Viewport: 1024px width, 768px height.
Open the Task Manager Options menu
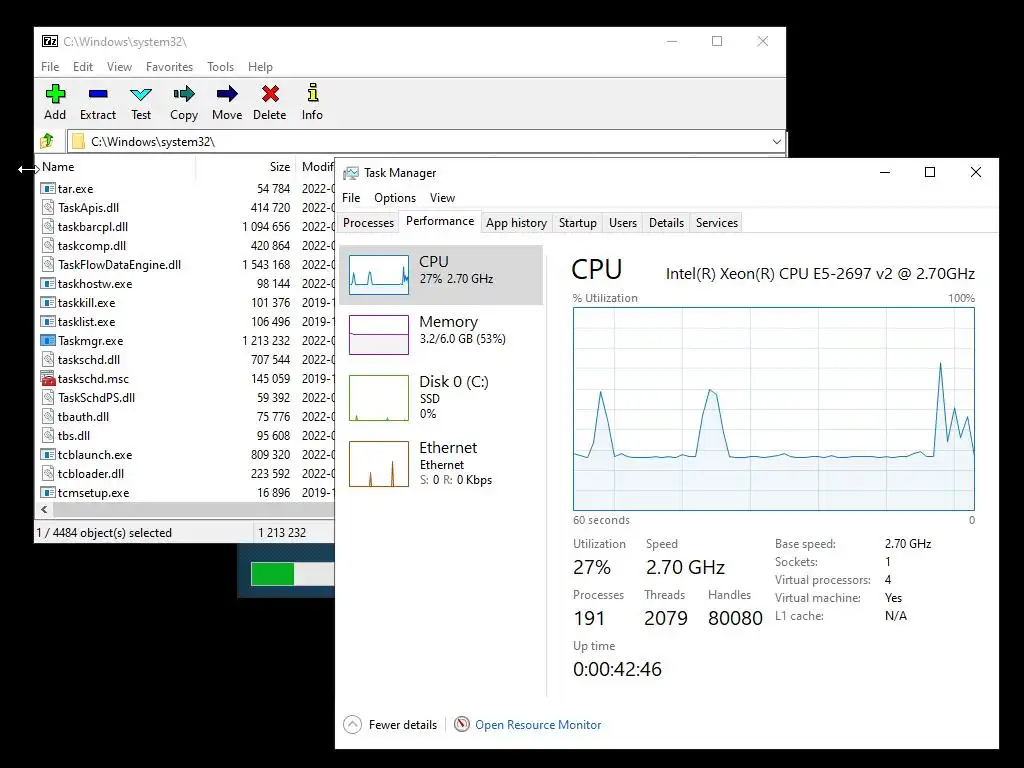[x=395, y=198]
